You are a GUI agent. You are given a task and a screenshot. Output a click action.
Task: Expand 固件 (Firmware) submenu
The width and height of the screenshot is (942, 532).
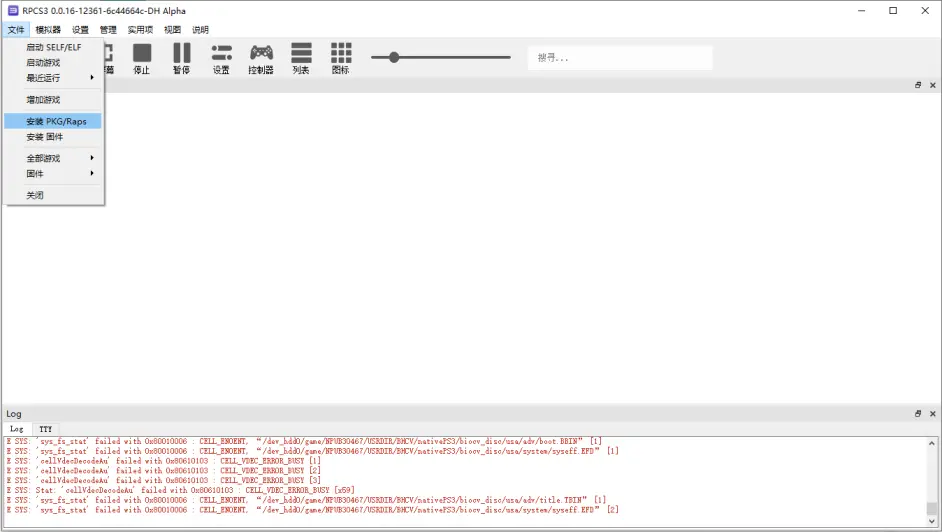(x=53, y=174)
